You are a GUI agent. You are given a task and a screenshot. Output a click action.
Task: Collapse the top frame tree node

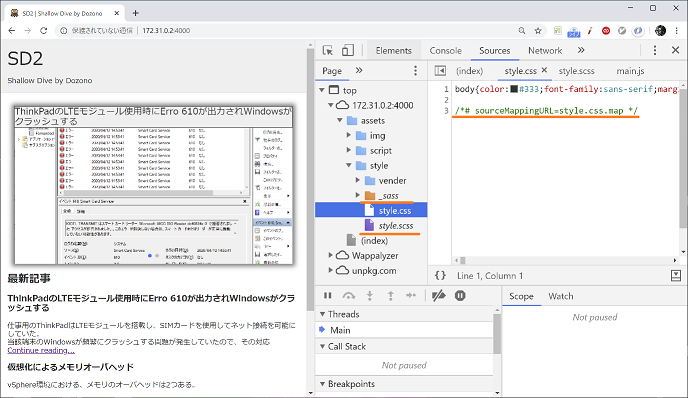tap(322, 90)
